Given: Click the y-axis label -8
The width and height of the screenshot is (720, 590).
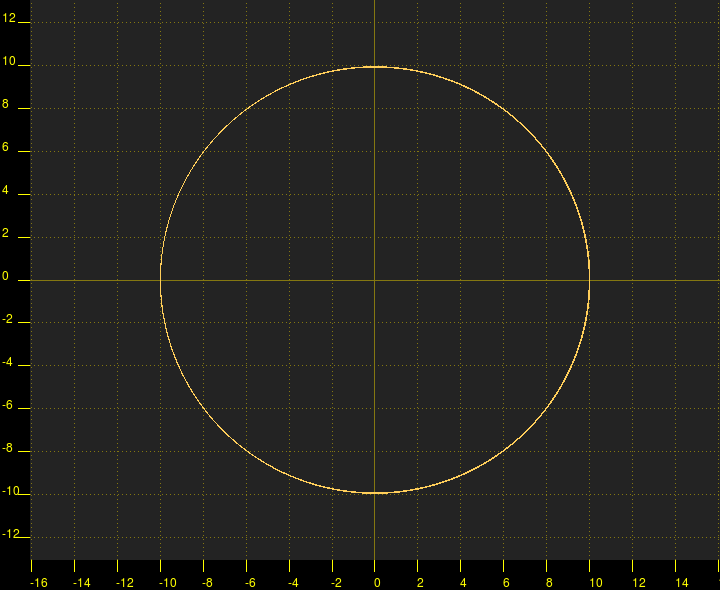Looking at the screenshot, I should [7, 448].
